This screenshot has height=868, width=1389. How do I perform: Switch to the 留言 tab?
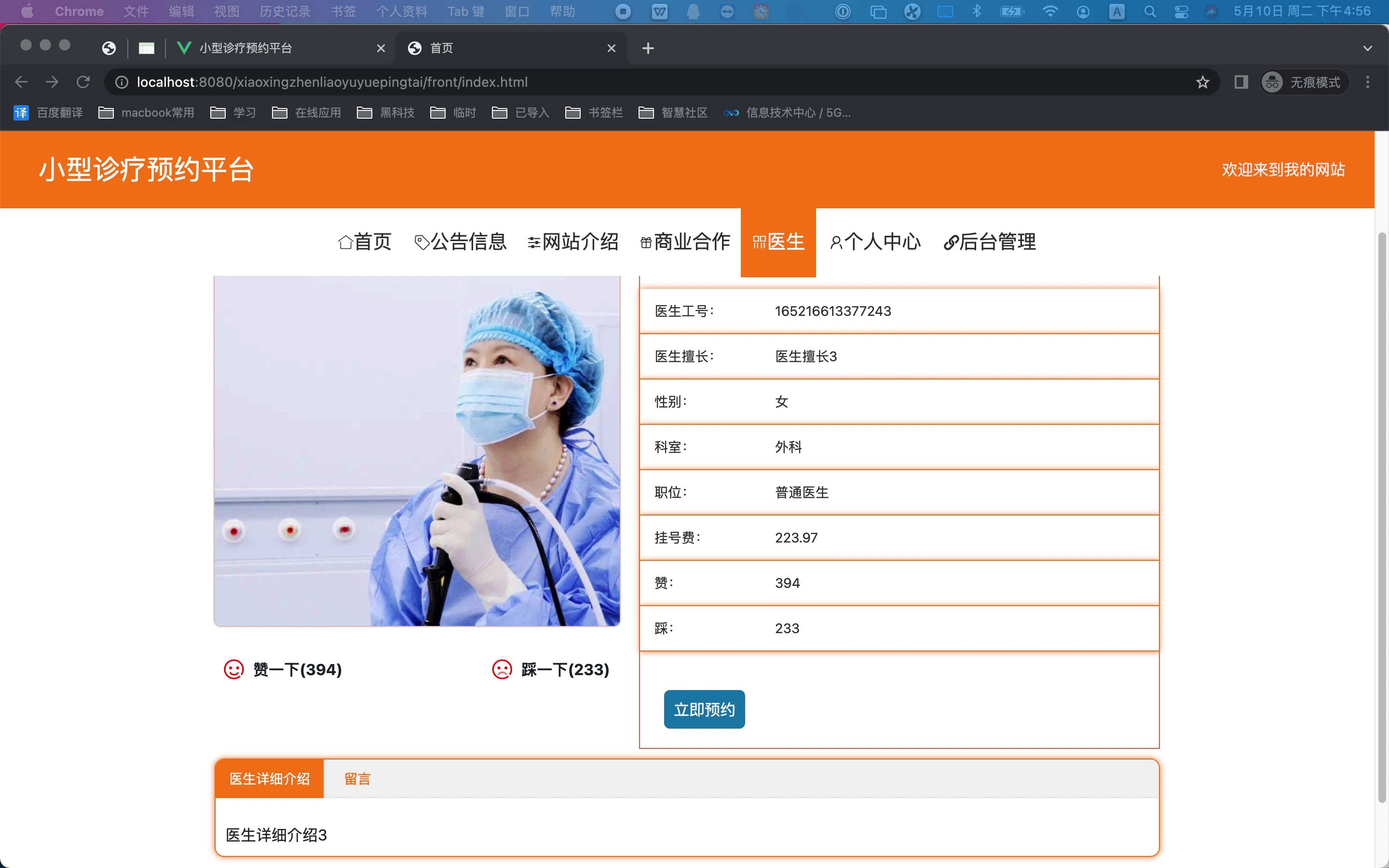point(357,779)
